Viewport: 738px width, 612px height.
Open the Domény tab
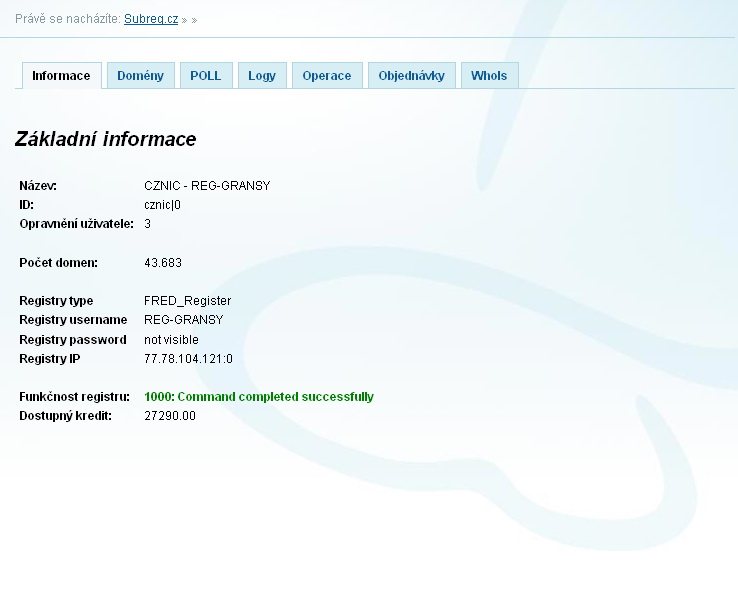click(x=140, y=76)
